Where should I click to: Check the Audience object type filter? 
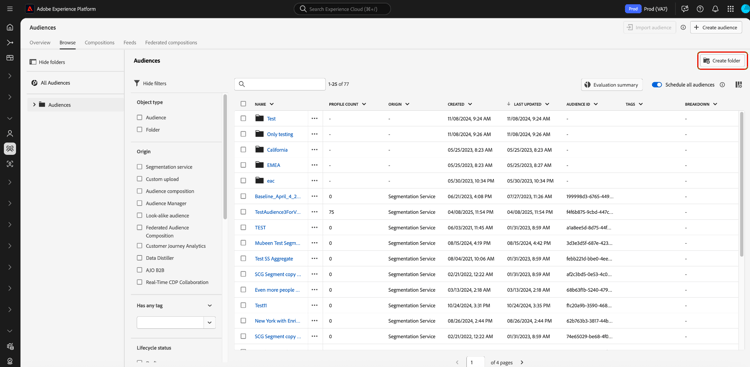pos(139,117)
